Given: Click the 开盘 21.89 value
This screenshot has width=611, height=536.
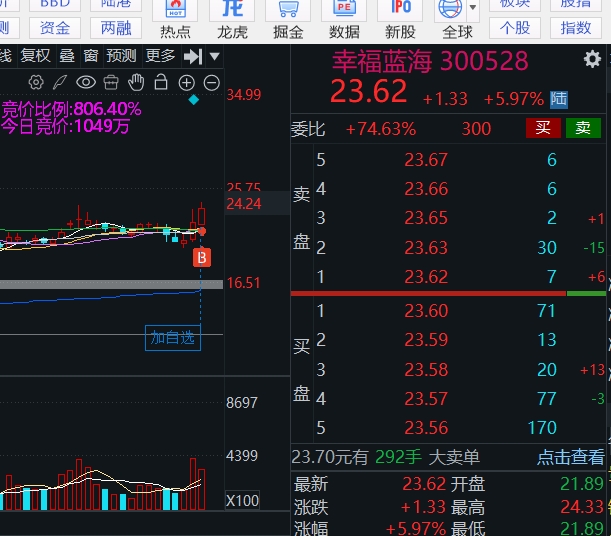Looking at the screenshot, I should pos(581,484).
